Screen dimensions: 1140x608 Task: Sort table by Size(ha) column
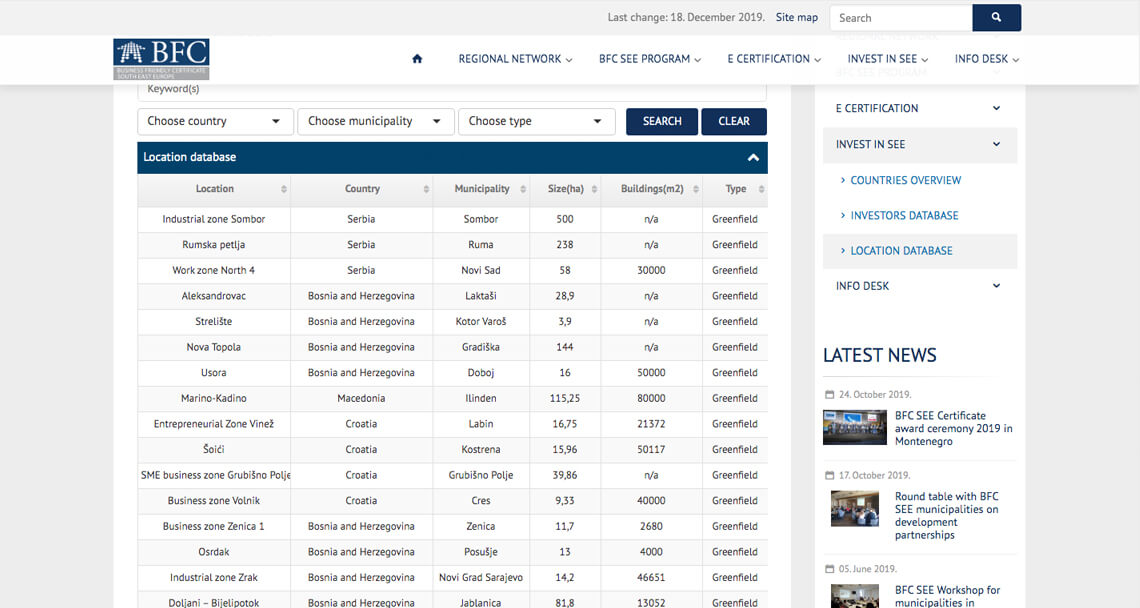(x=565, y=189)
